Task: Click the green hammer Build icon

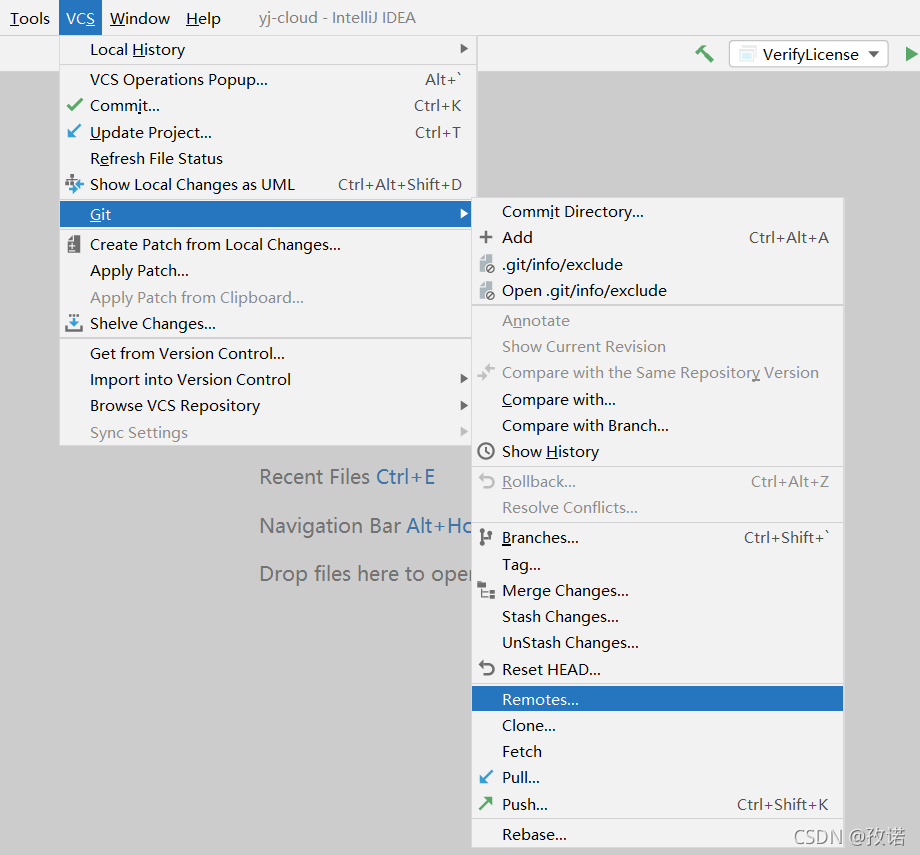Action: coord(704,54)
